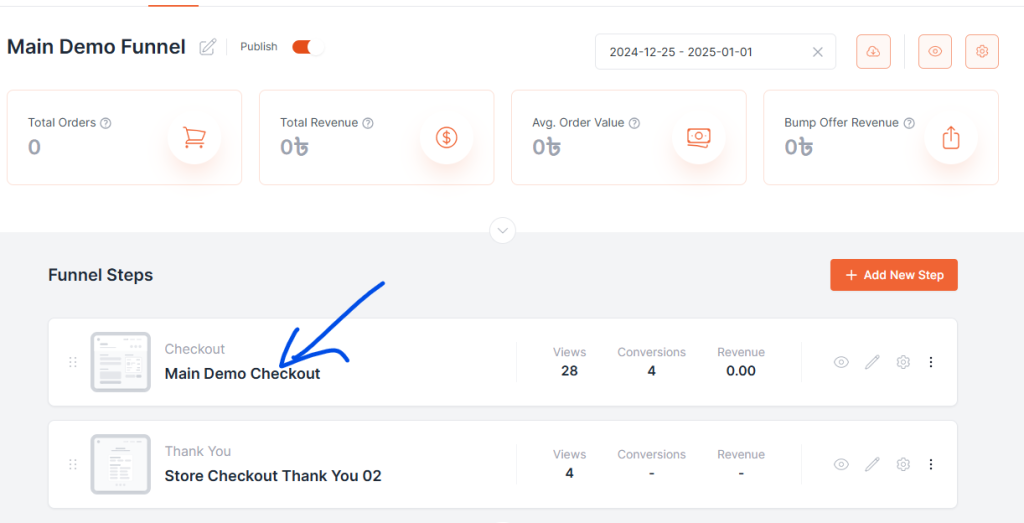Open settings gear for Store Checkout Thank You 02
1024x523 pixels.
click(x=903, y=464)
